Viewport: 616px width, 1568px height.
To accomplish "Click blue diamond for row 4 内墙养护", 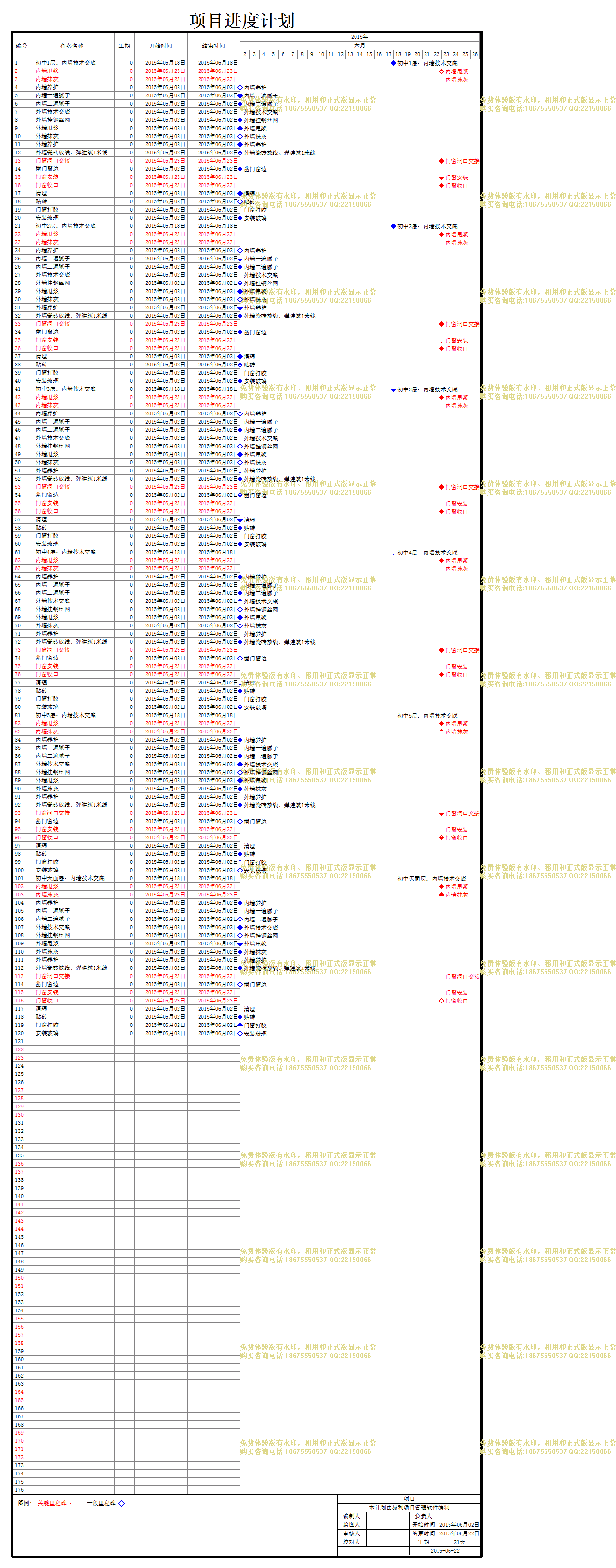I will [240, 88].
